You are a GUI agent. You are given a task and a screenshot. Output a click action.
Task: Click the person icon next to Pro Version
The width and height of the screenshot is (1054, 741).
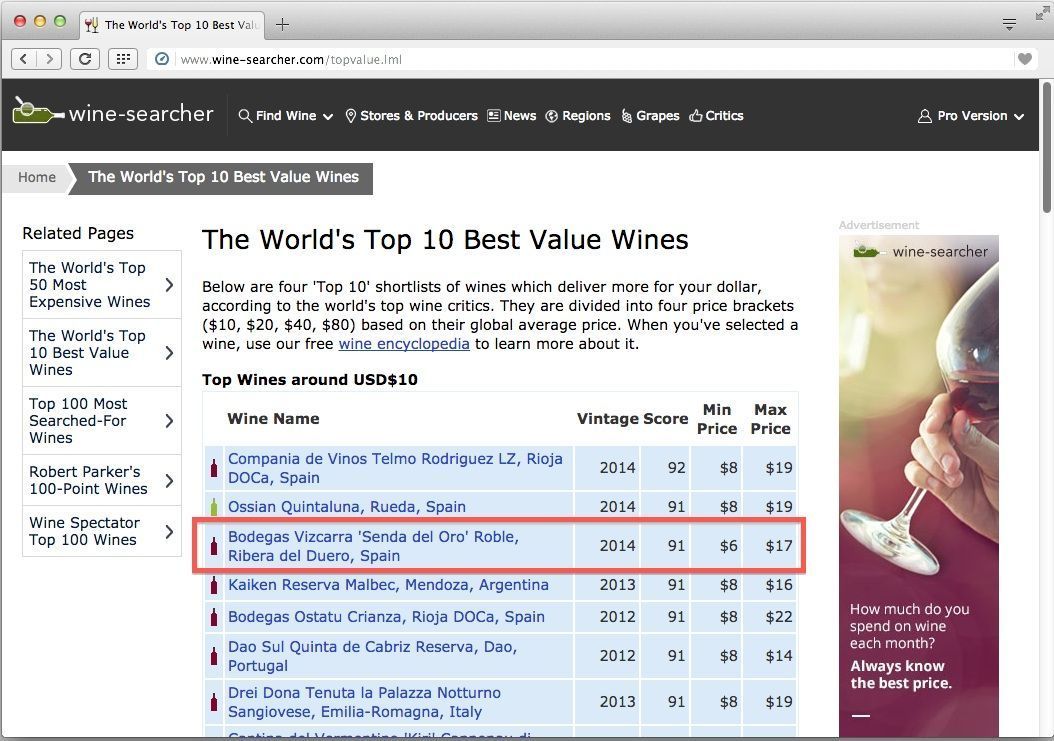[923, 116]
